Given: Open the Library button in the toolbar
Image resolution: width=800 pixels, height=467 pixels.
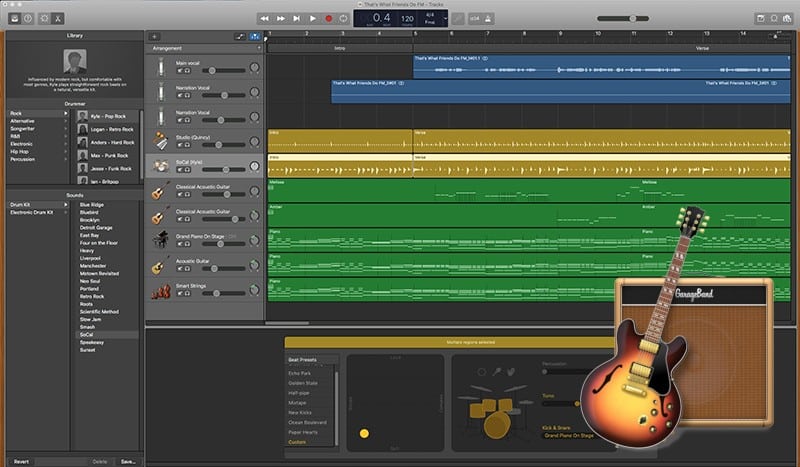Looking at the screenshot, I should tap(14, 18).
